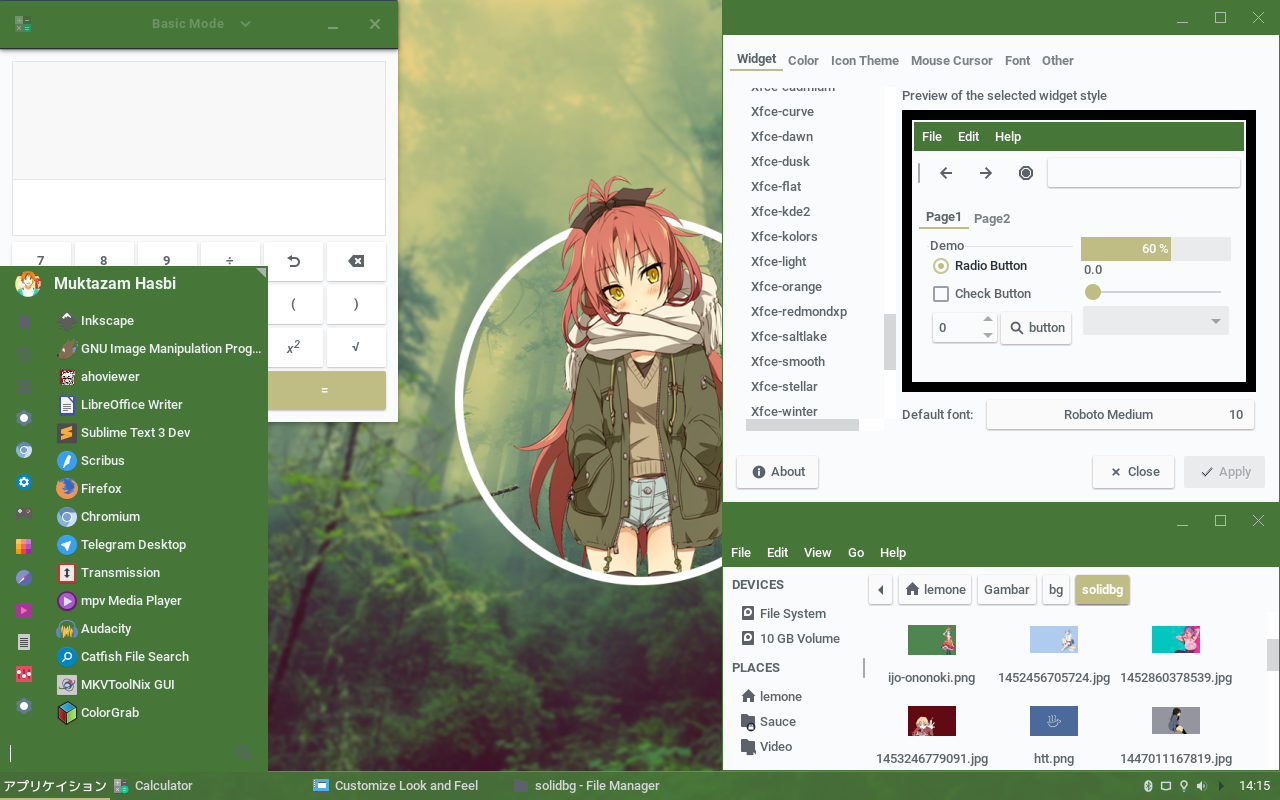
Task: Click the backspace key in Calculator
Action: coord(356,261)
